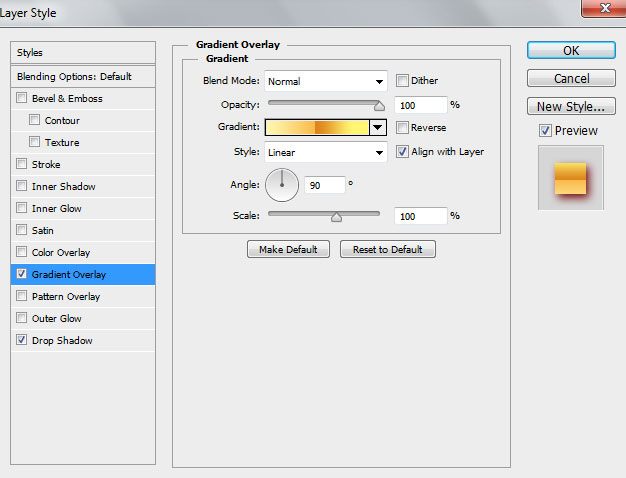Select the Pattern Overlay row label
Viewport: 626px width, 478px height.
pos(66,297)
